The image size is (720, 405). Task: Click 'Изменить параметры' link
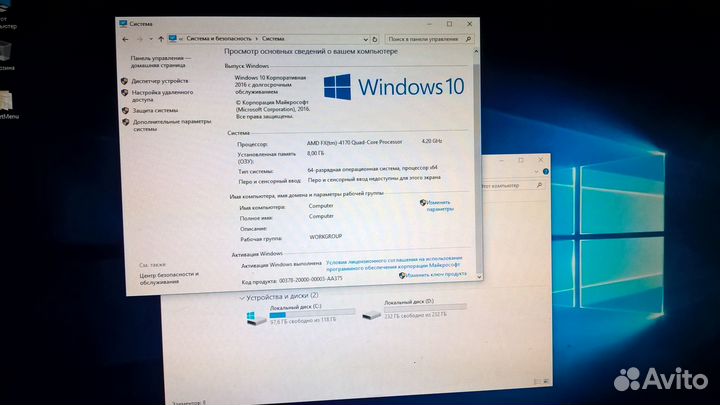pos(440,206)
